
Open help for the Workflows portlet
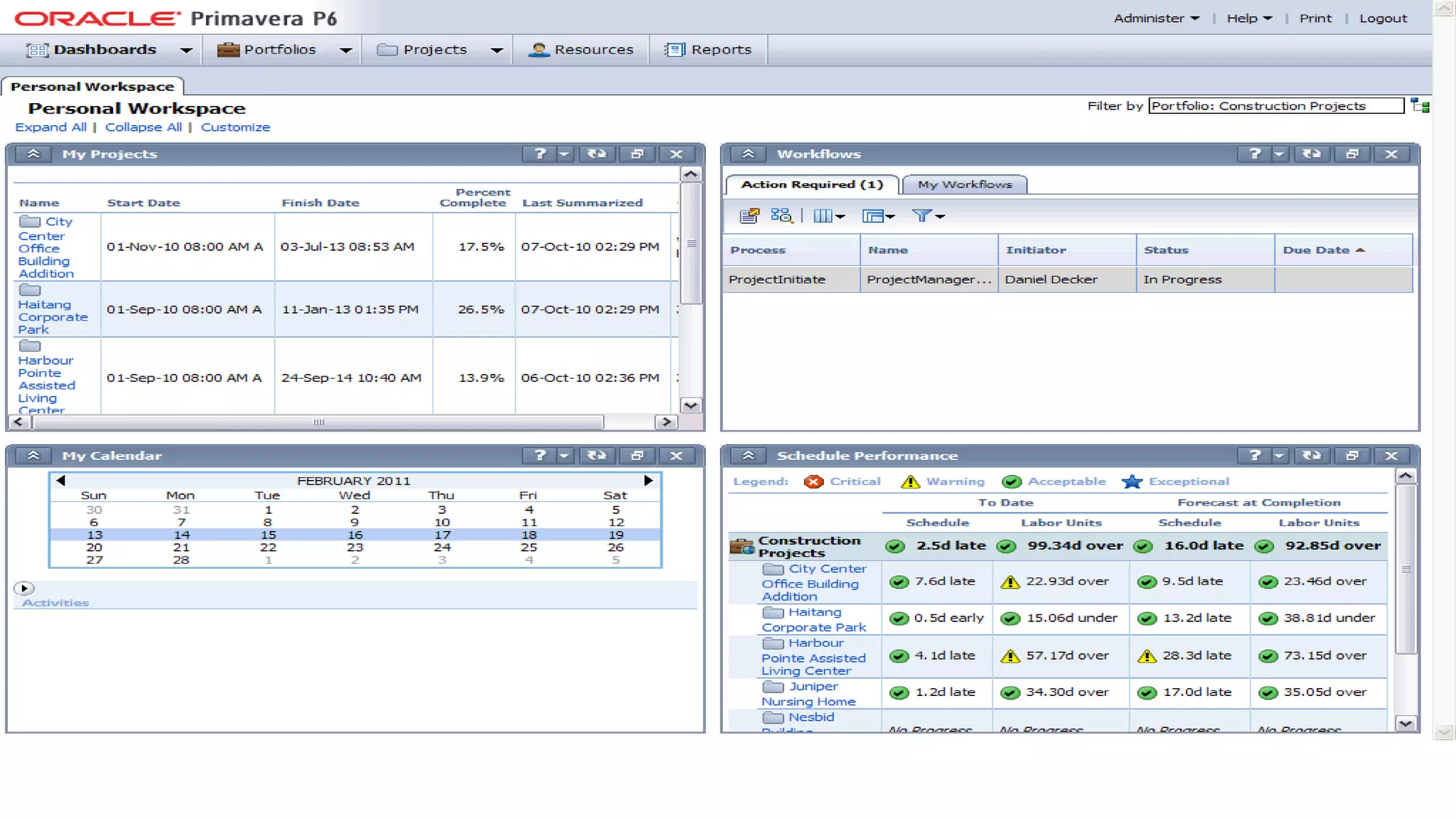[x=1255, y=154]
